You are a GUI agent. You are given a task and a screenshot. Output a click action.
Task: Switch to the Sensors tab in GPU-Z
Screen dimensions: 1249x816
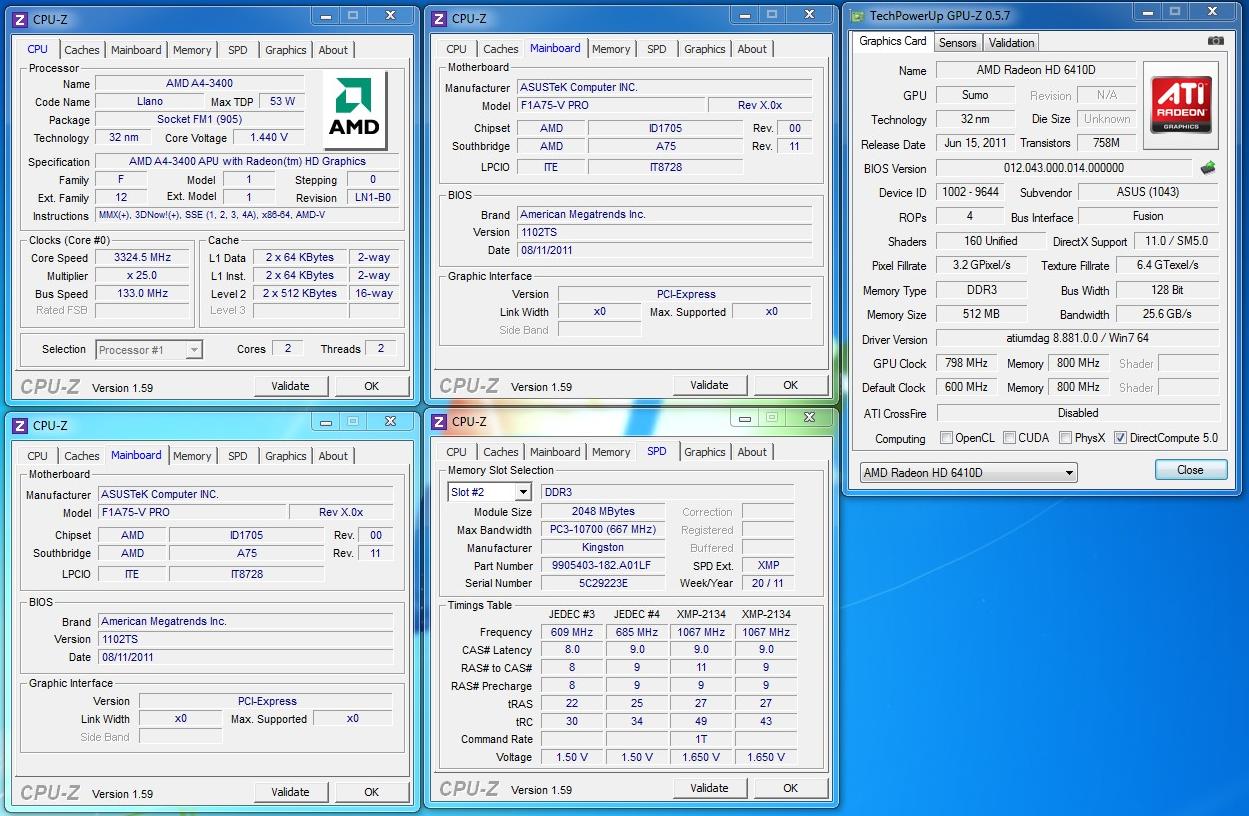(957, 43)
